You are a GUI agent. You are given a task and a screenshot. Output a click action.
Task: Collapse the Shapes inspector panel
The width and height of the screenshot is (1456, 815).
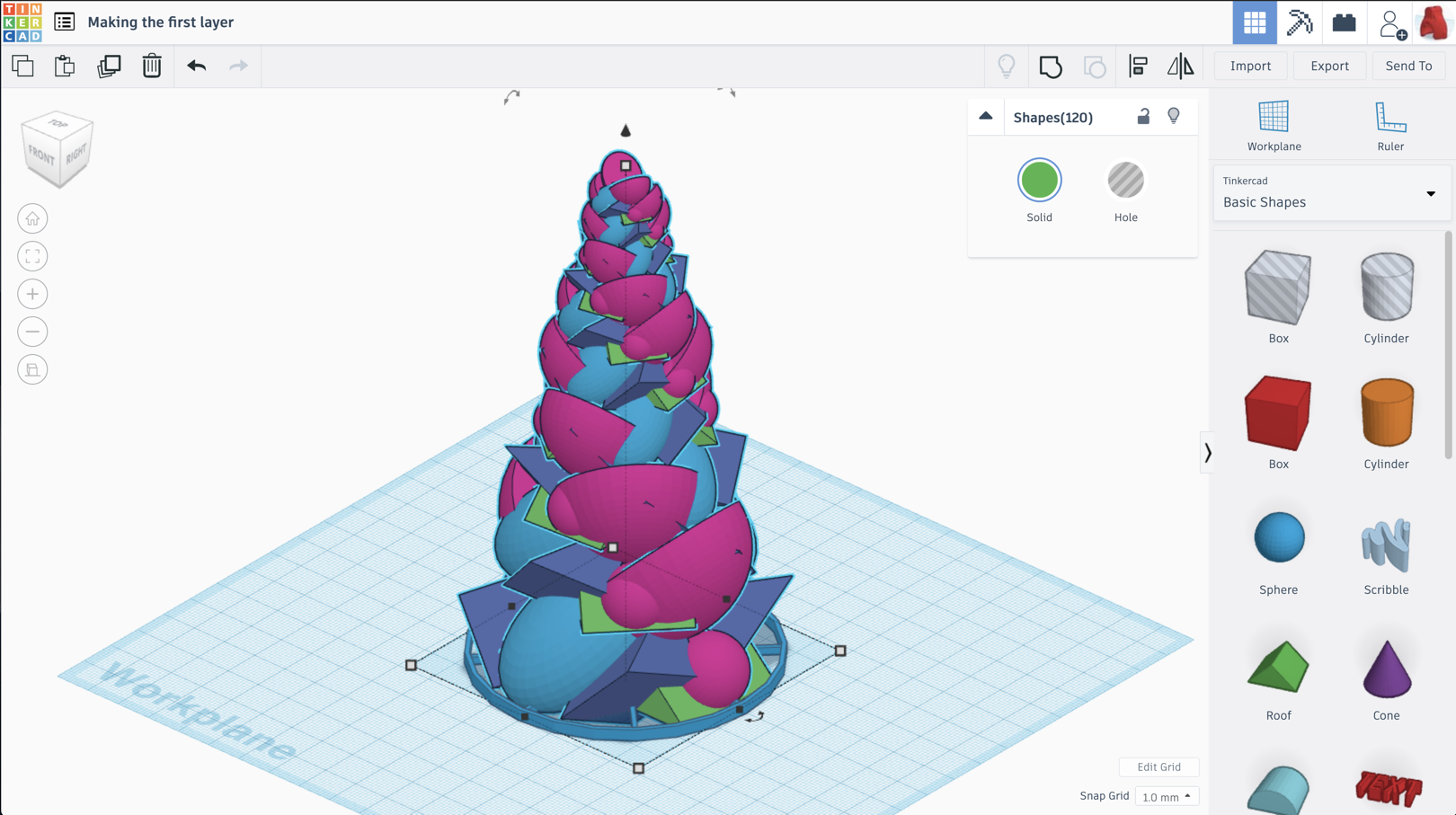pyautogui.click(x=986, y=116)
